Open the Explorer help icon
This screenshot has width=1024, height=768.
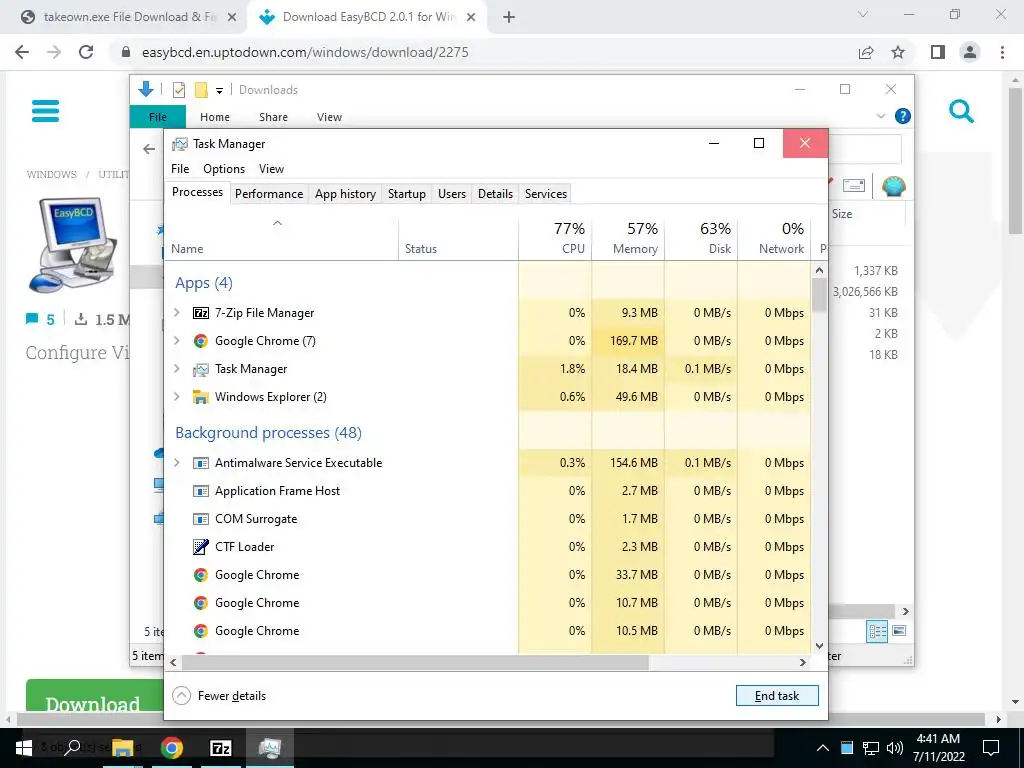pos(903,116)
